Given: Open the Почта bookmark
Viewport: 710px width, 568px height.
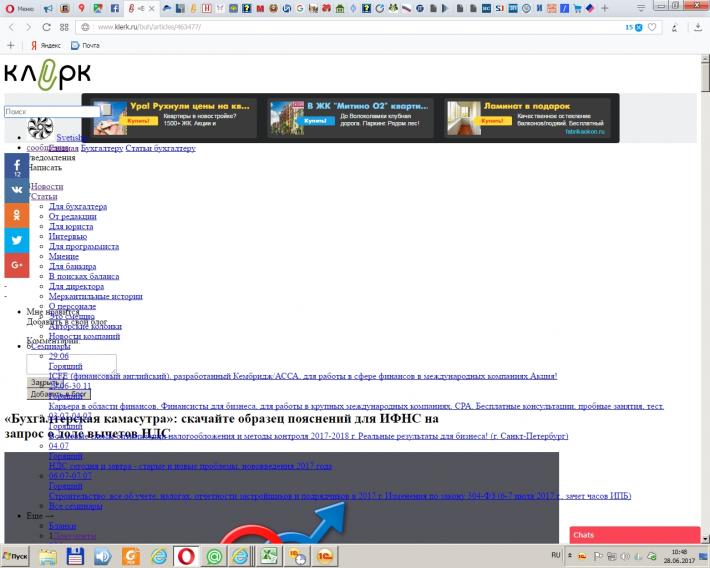Looking at the screenshot, I should click(85, 45).
